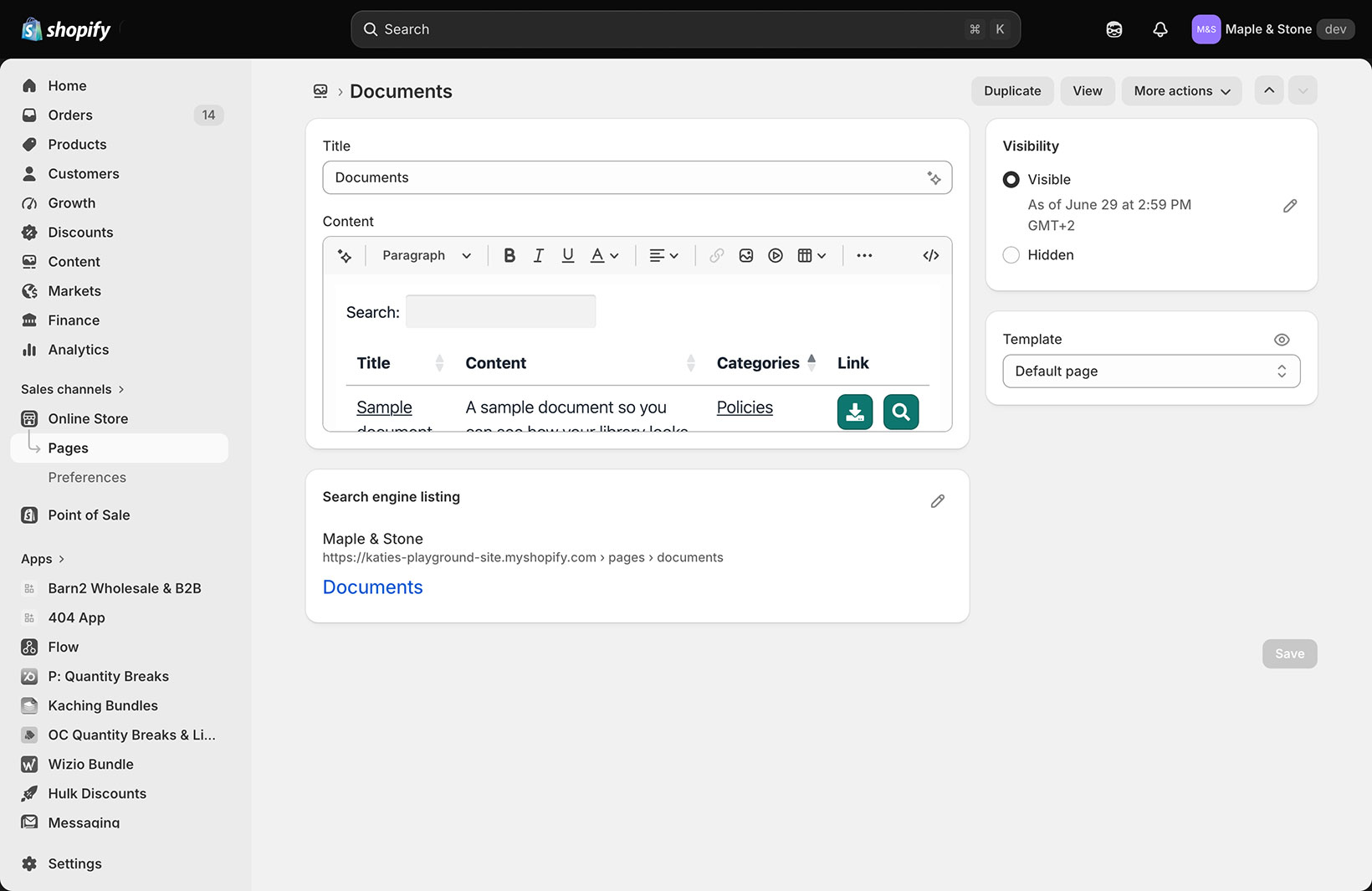Show HTML code view
1372x891 pixels.
[931, 255]
